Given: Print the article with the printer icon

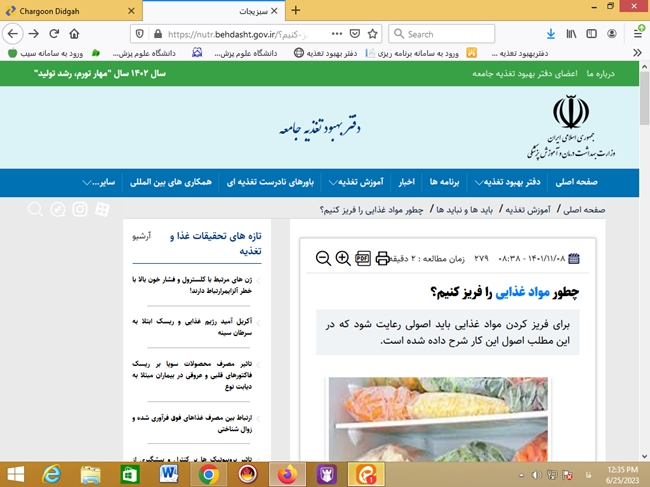Looking at the screenshot, I should point(382,258).
